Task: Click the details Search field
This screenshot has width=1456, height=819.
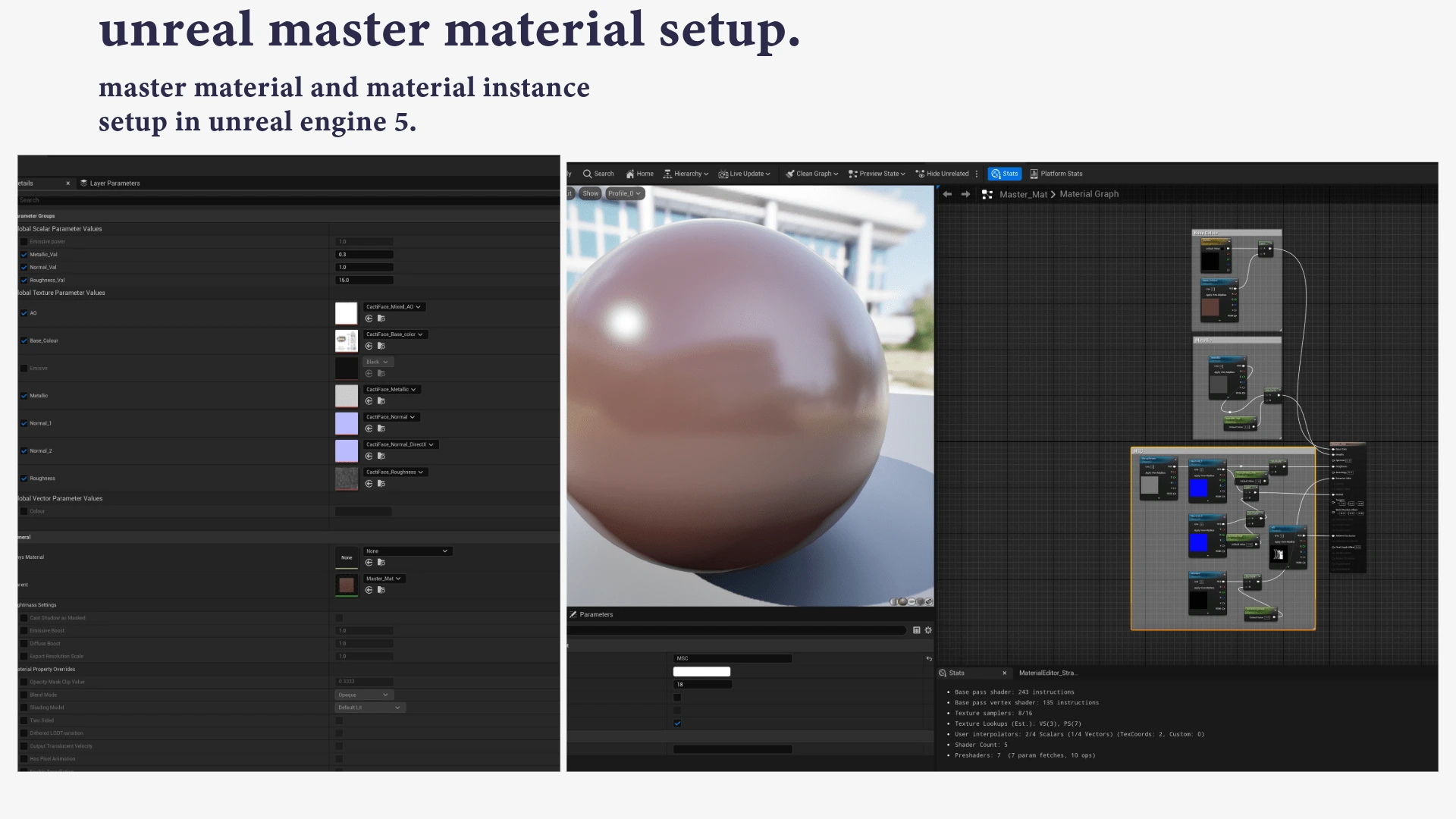Action: point(288,200)
